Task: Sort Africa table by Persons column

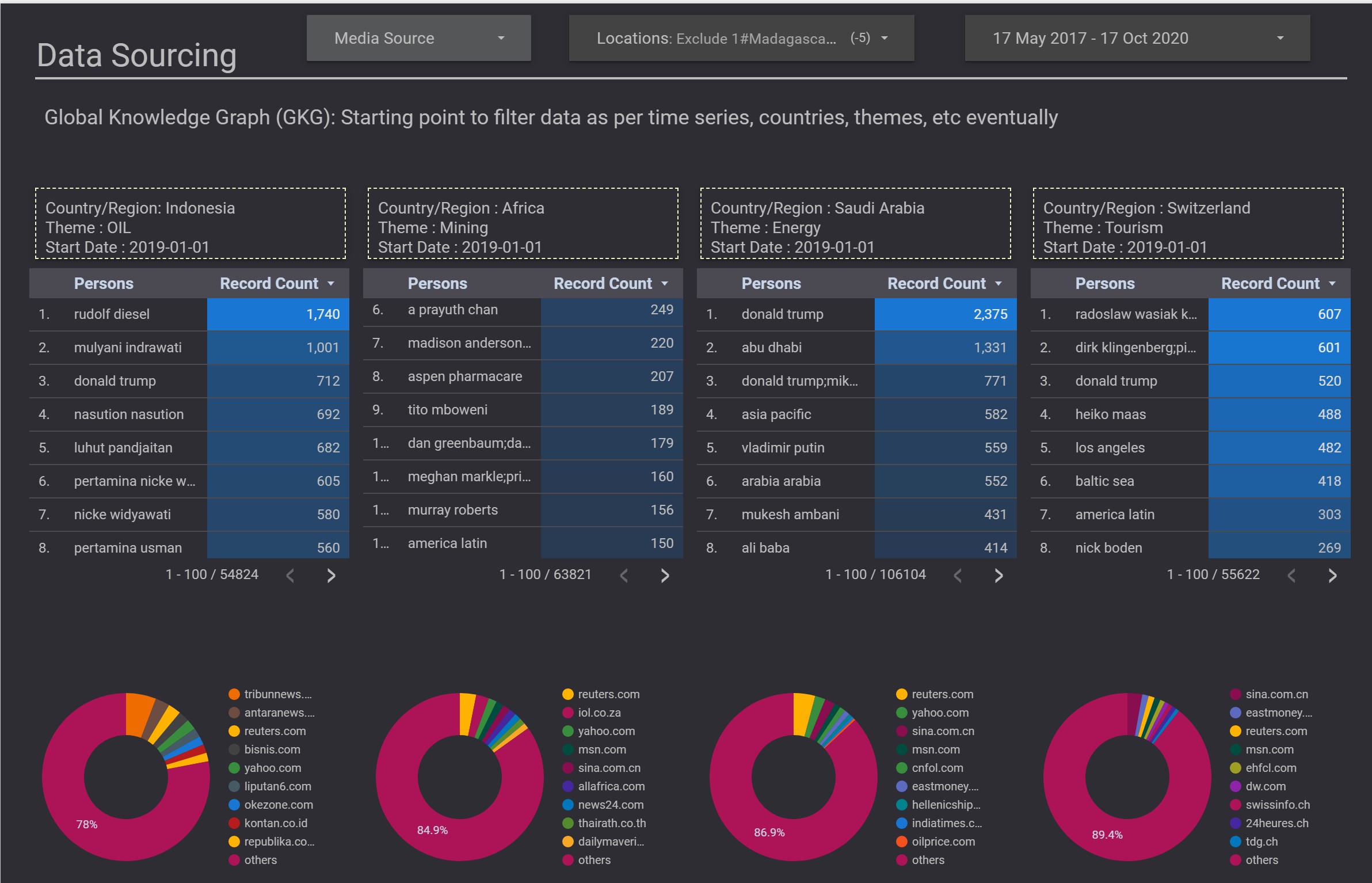Action: click(437, 283)
